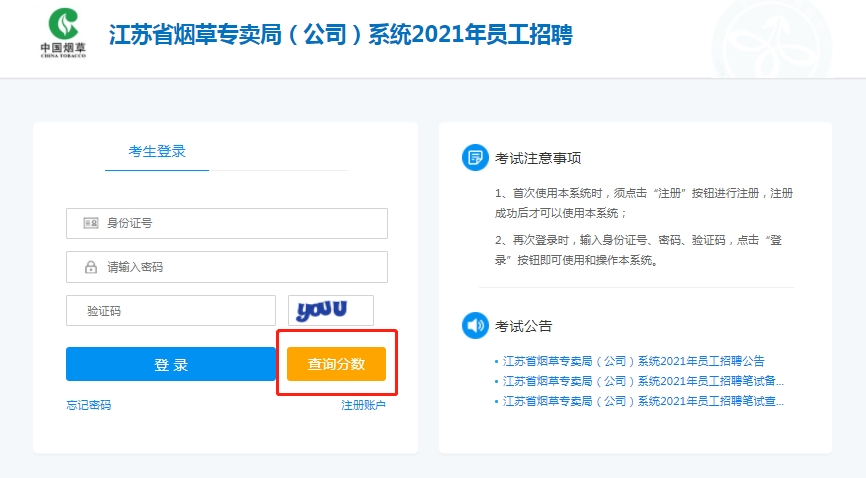Focus the 身份证号 input field
Screen dimensions: 866x478
(x=227, y=223)
